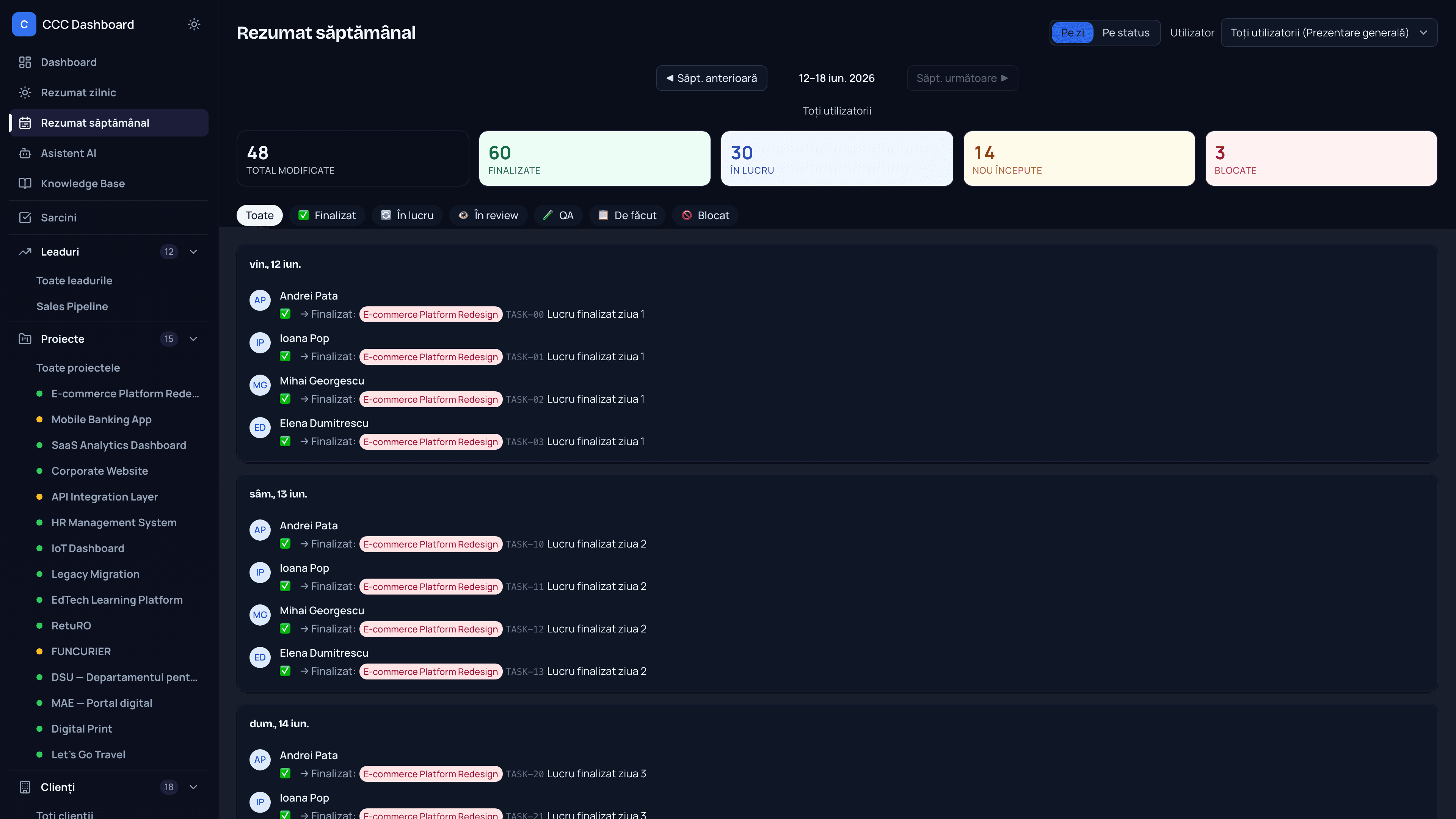
Task: Go to Săpt. următoare
Action: (x=962, y=78)
